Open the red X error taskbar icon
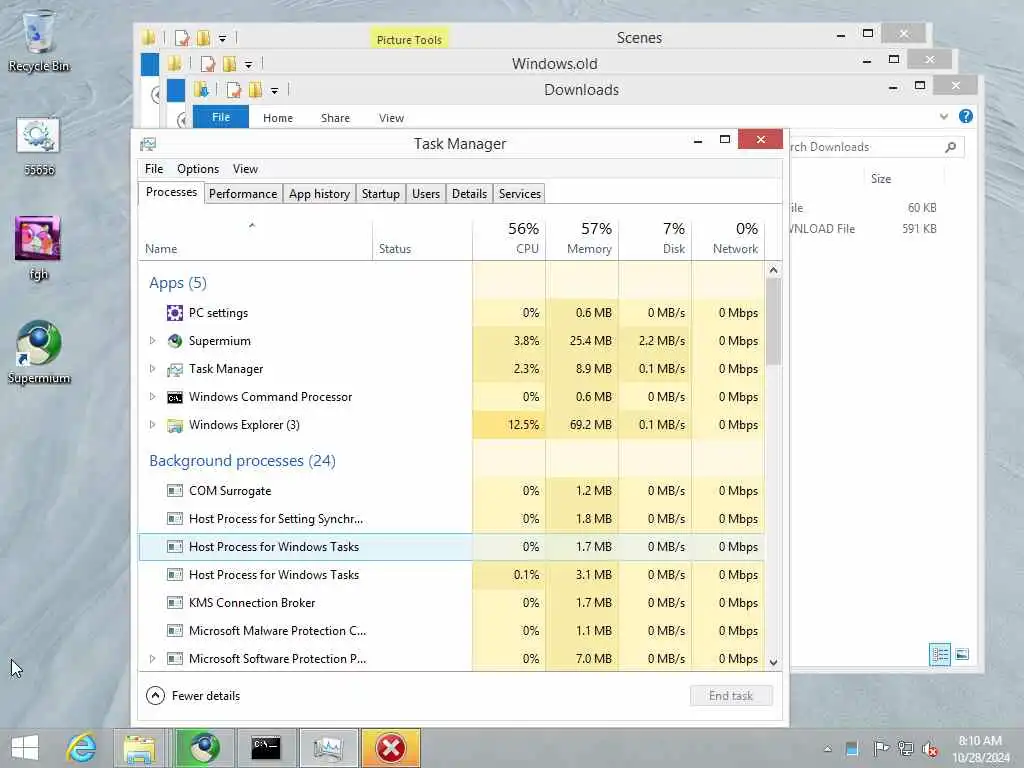The image size is (1024, 768). (x=391, y=748)
